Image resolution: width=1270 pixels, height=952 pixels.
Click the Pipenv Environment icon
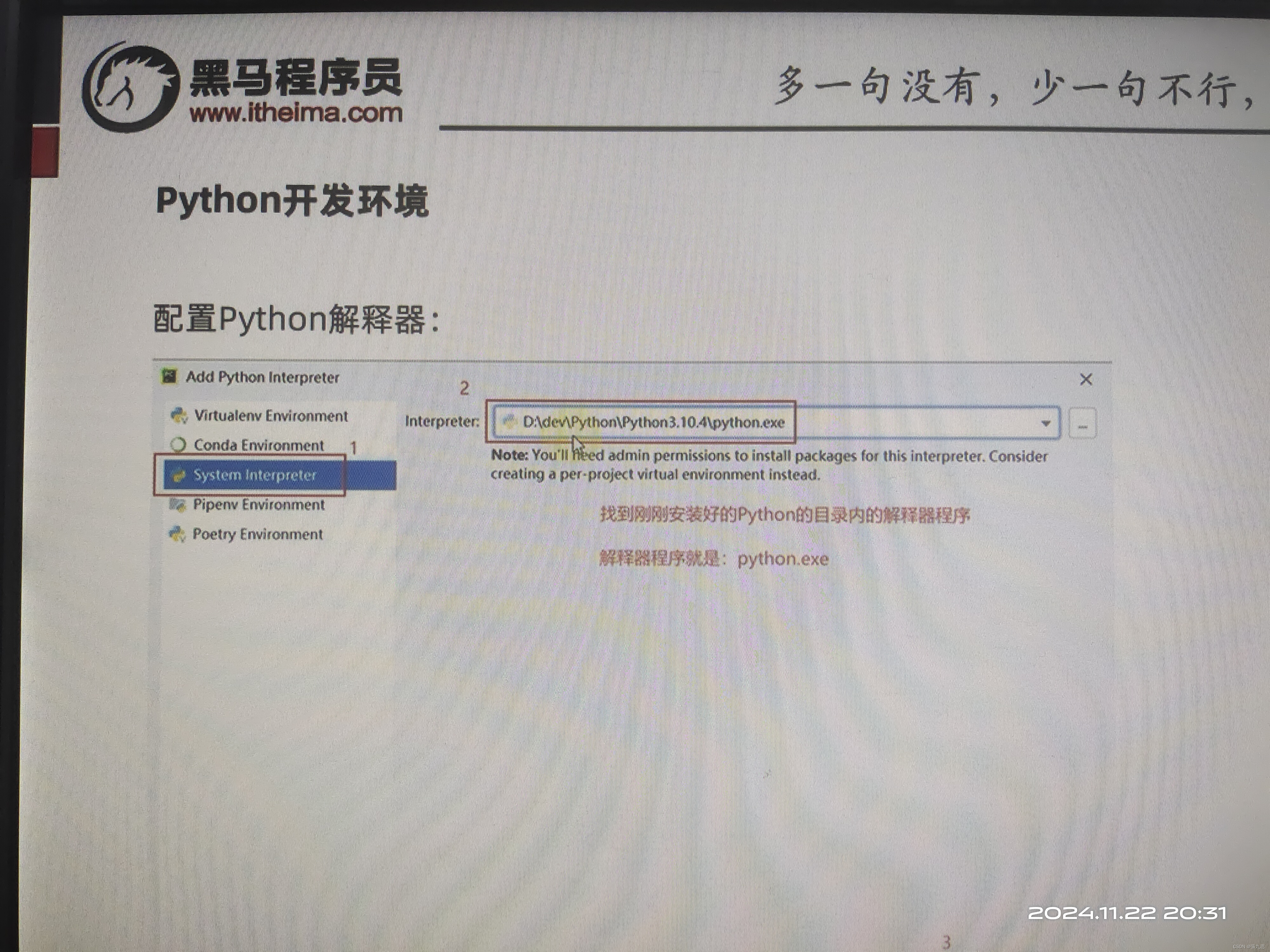point(177,505)
